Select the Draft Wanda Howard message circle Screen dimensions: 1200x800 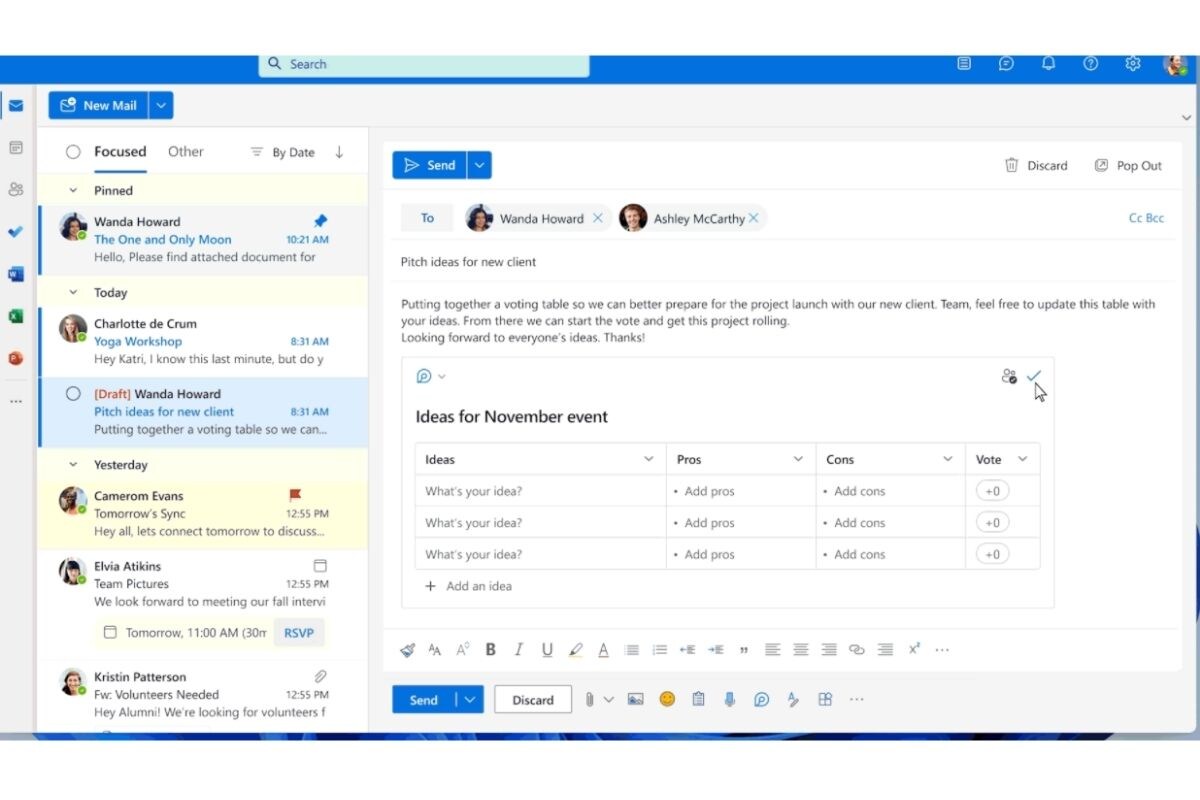pos(73,394)
